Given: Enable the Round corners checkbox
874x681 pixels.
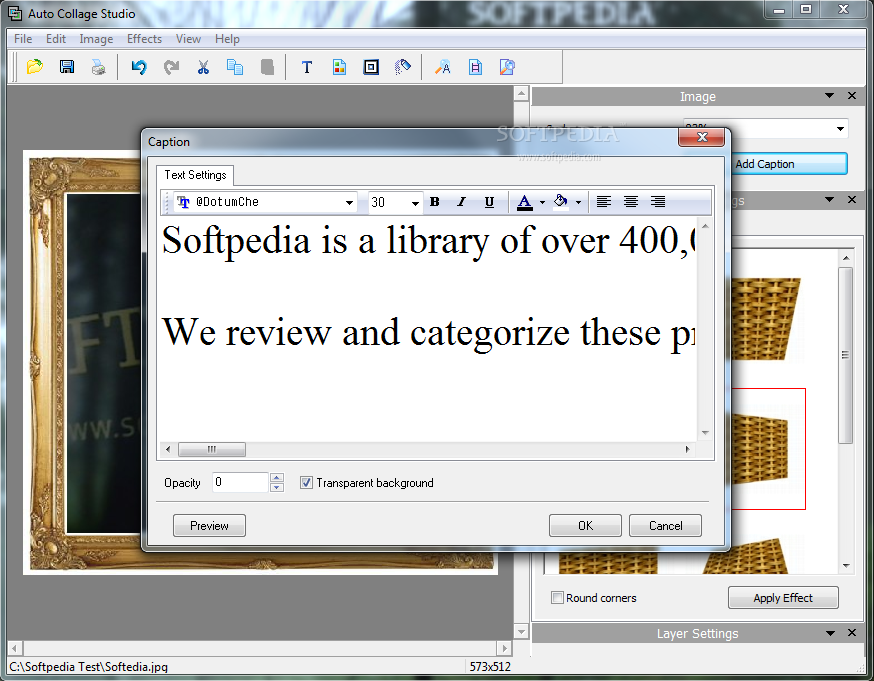Looking at the screenshot, I should 557,597.
